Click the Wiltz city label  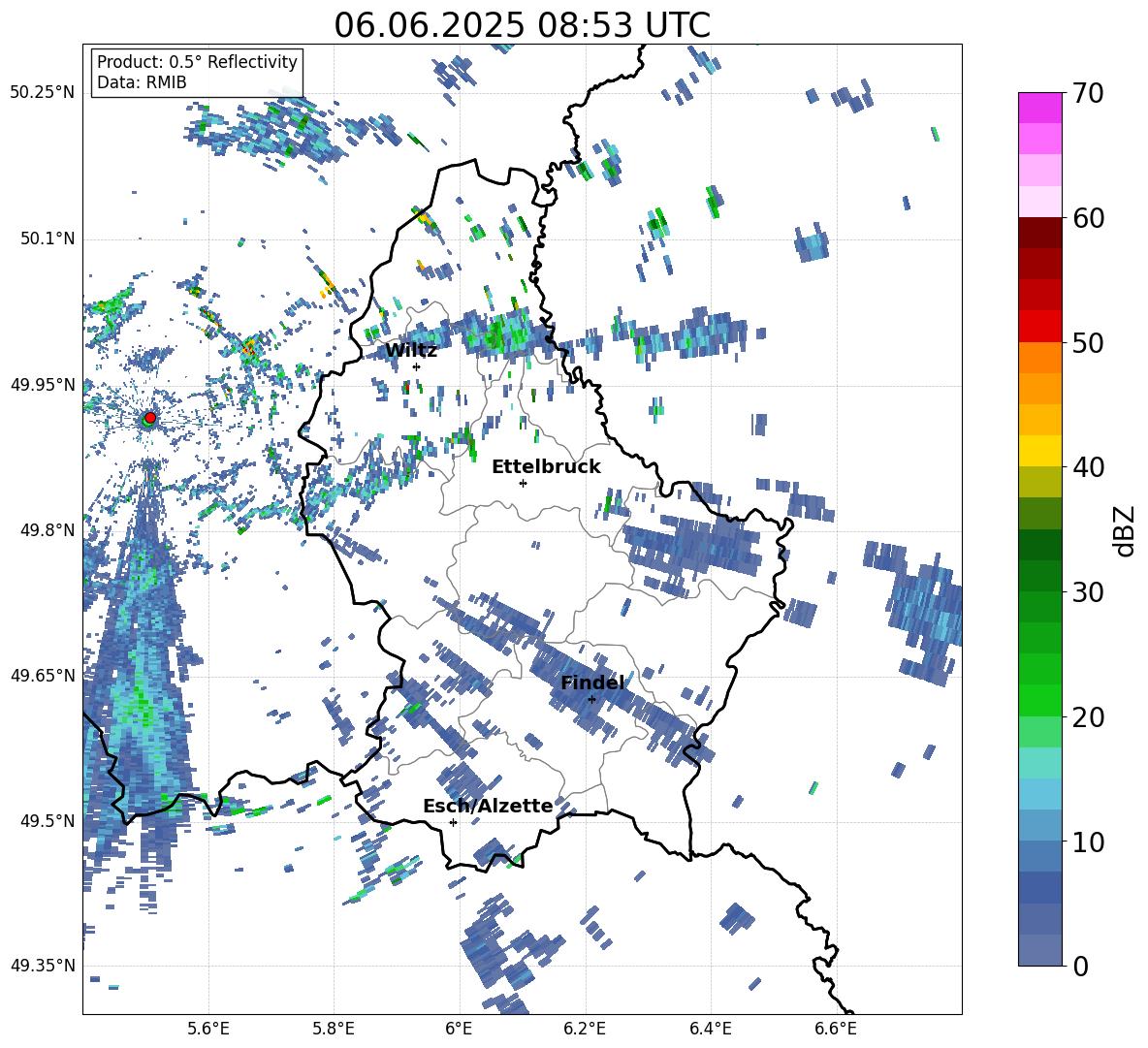(411, 350)
